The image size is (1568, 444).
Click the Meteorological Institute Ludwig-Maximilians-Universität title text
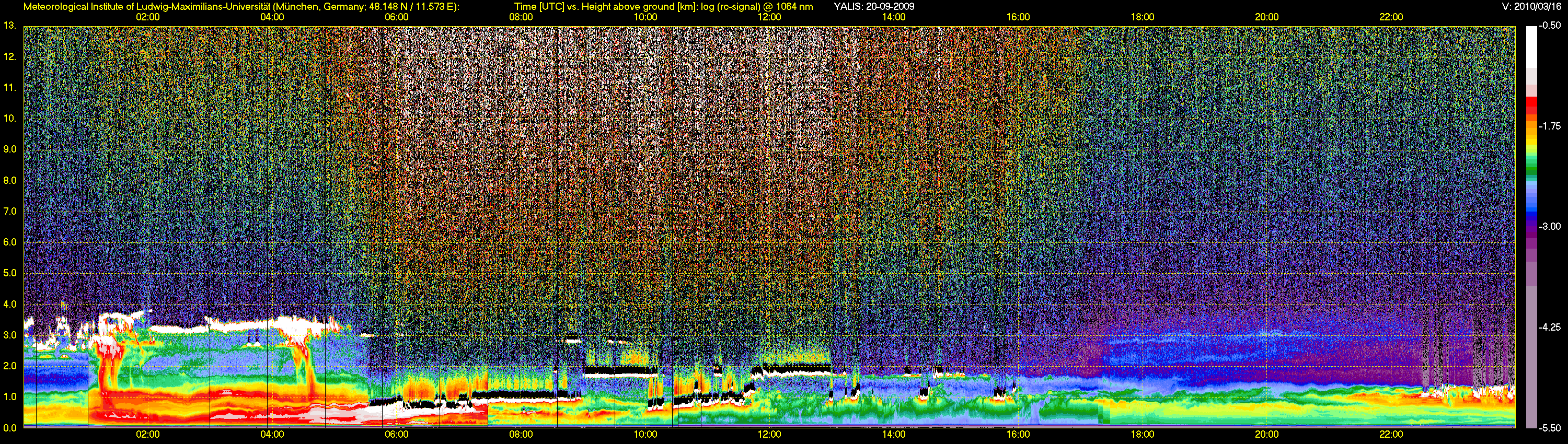(241, 7)
